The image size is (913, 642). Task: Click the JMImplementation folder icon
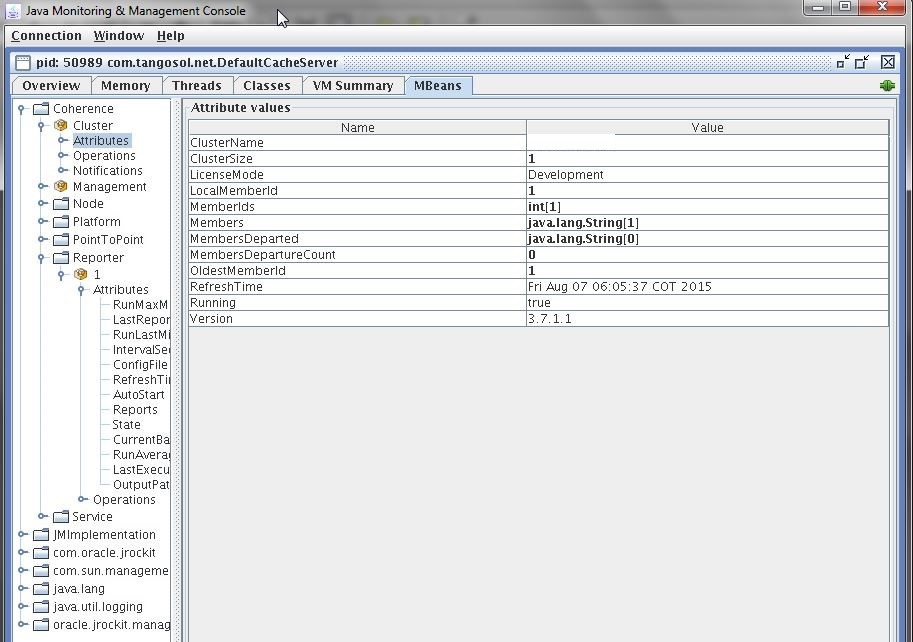(41, 535)
